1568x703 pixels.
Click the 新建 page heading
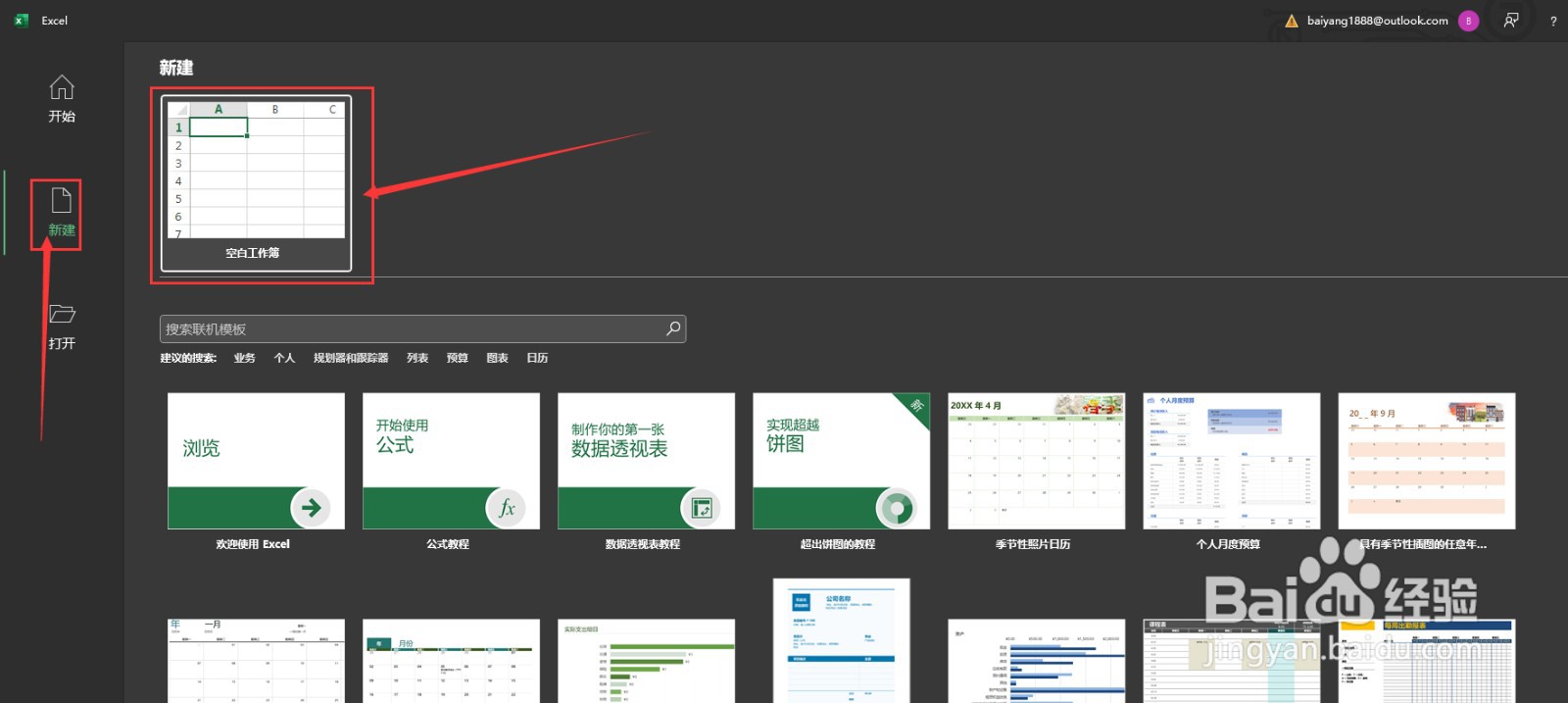coord(176,68)
